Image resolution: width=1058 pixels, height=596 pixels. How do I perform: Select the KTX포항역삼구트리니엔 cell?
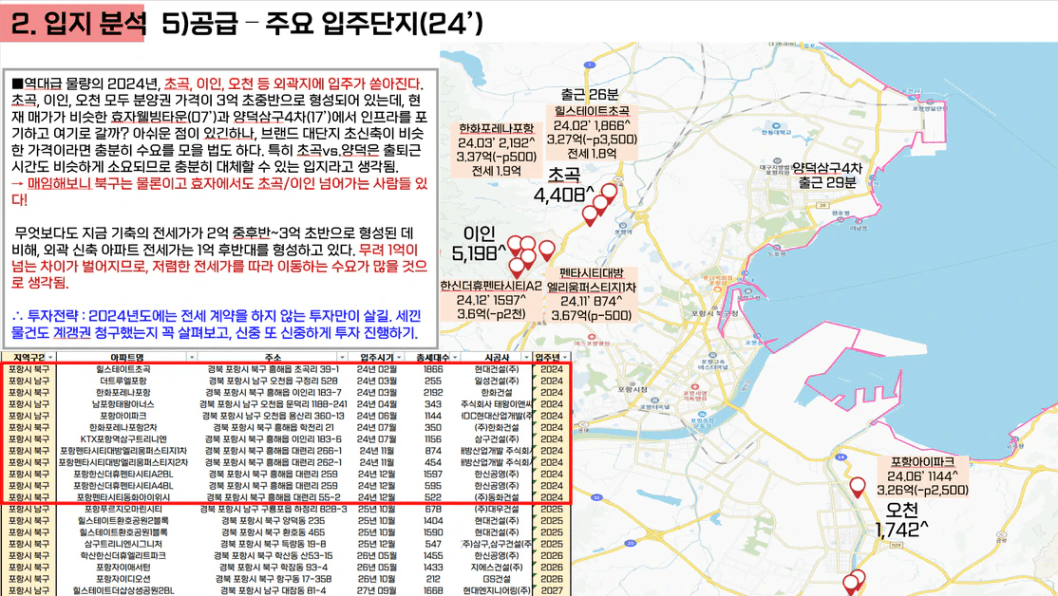pos(123,439)
